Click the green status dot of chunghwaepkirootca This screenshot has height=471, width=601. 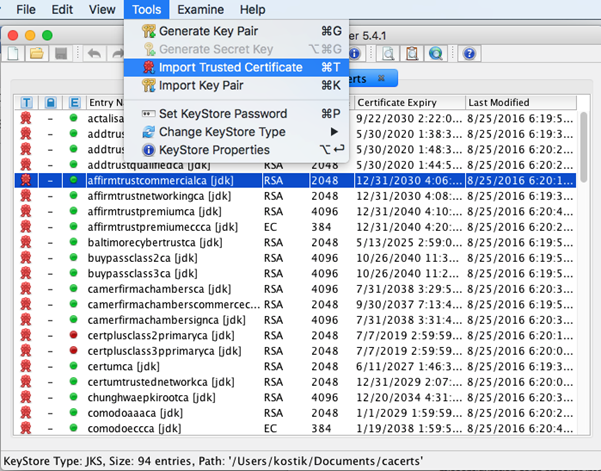(x=74, y=397)
